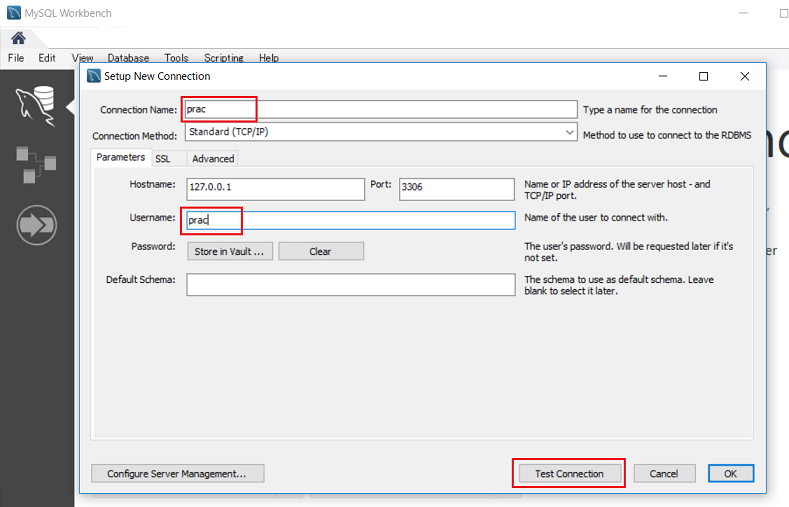This screenshot has height=507, width=789.
Task: Click the 'Password:' label
Action: point(153,246)
